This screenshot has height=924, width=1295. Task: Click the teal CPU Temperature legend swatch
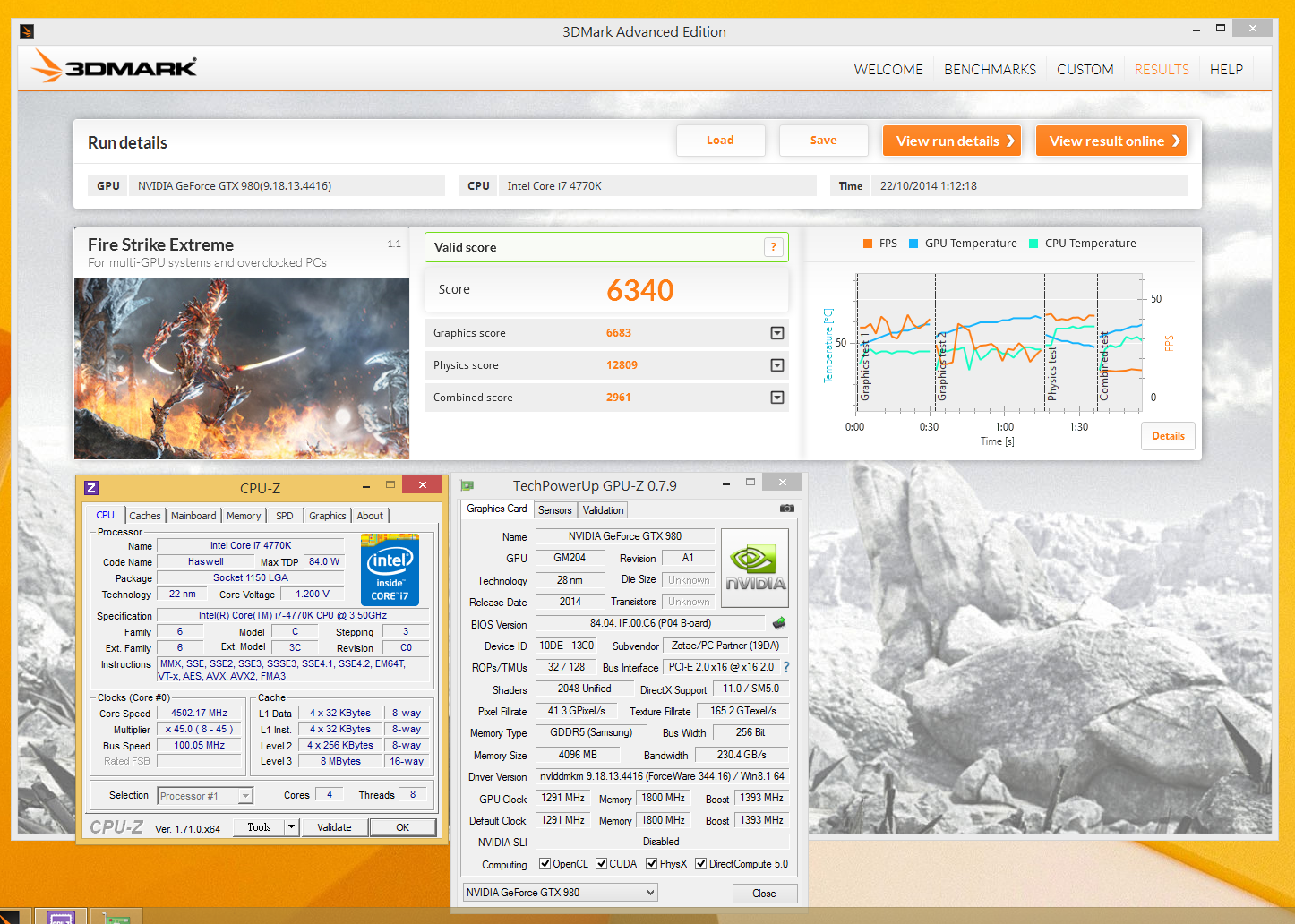pyautogui.click(x=1034, y=244)
